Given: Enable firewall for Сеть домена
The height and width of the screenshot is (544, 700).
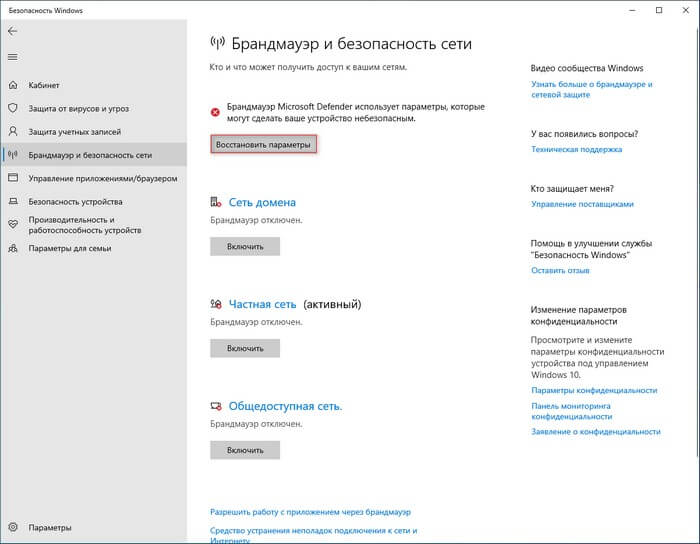Looking at the screenshot, I should (244, 246).
